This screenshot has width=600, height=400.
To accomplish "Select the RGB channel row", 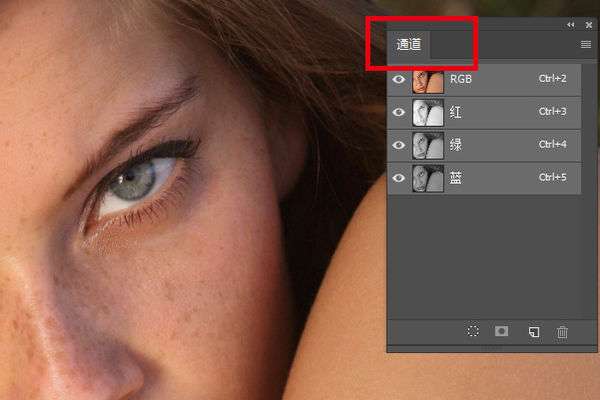I will (484, 80).
